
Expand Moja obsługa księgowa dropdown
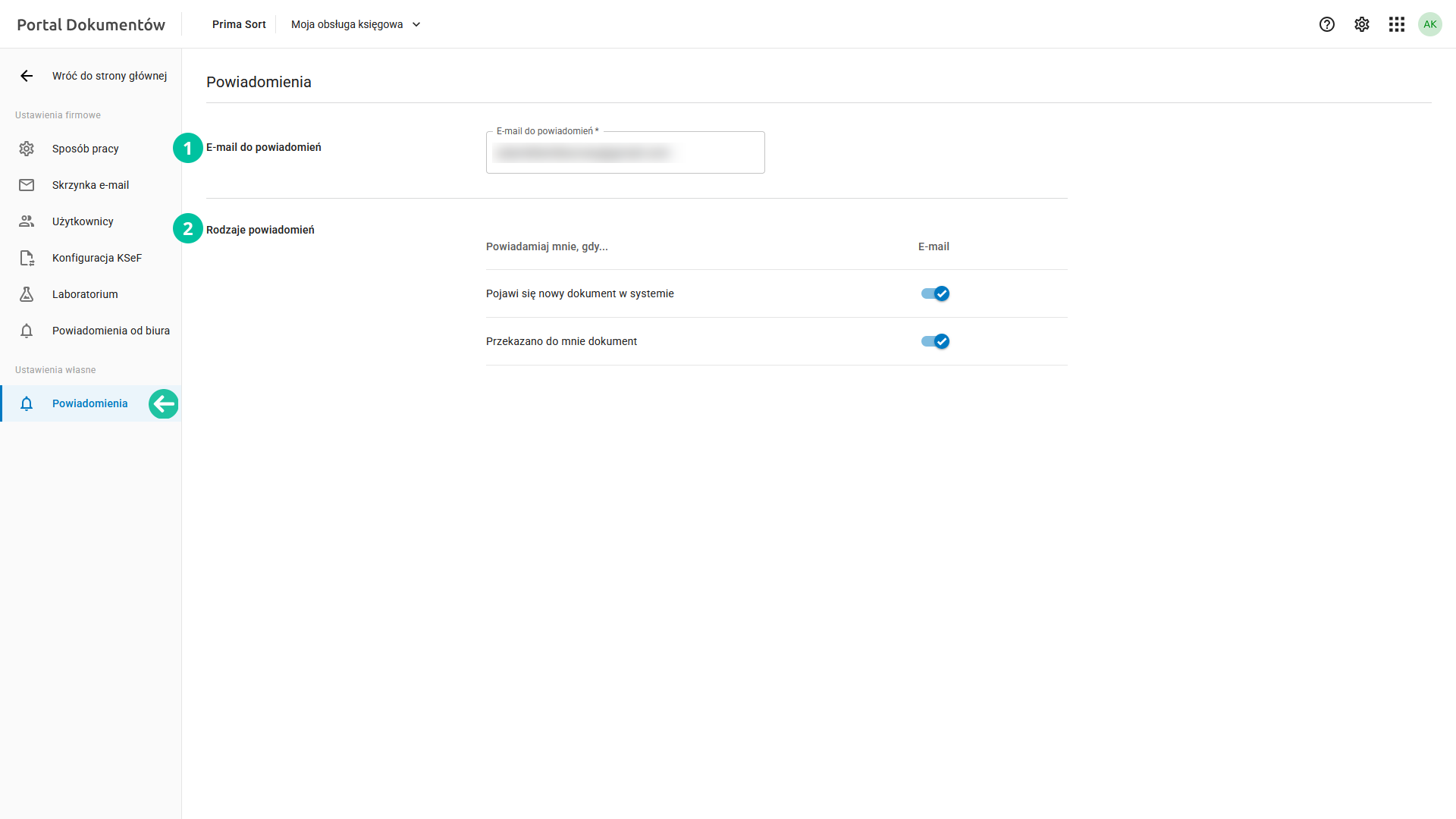point(347,24)
